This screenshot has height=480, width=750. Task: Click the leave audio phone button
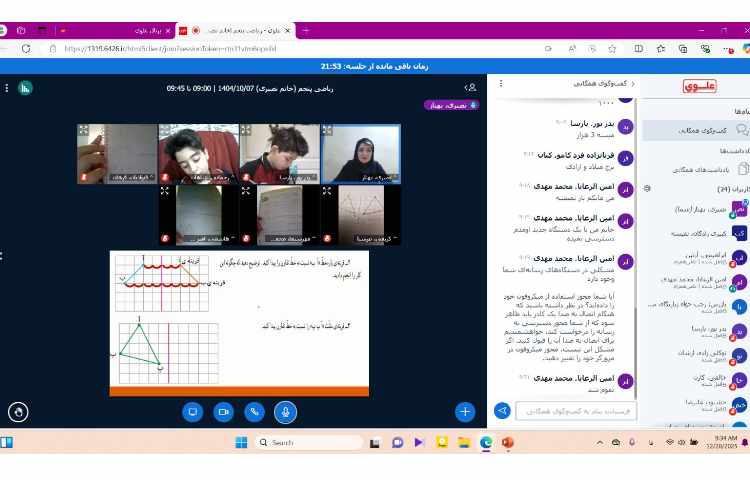[x=254, y=412]
